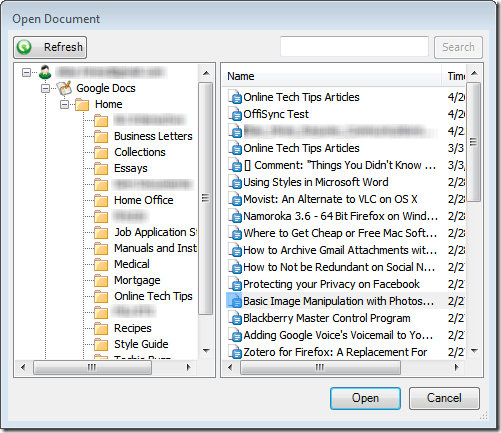Viewport: 501px width, 433px height.
Task: Click the Home Office folder icon
Action: 101,200
